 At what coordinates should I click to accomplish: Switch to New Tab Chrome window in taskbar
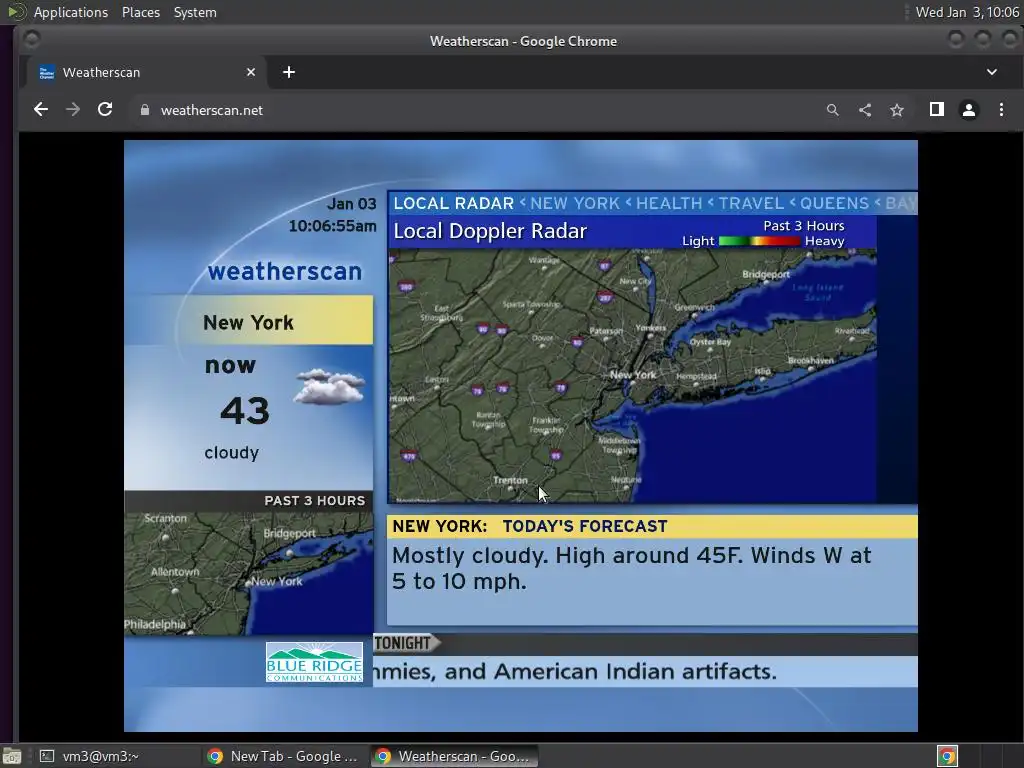click(x=282, y=756)
